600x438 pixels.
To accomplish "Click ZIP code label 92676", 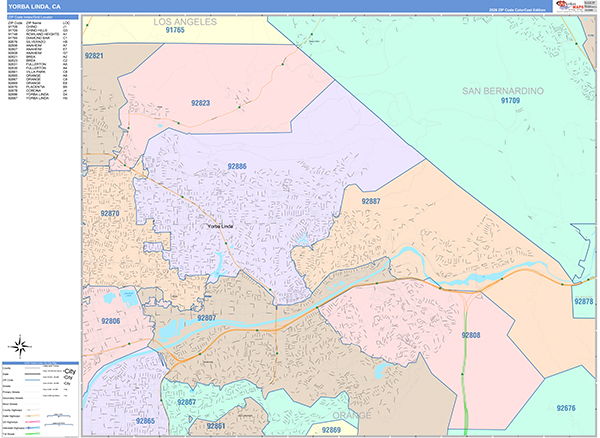I will pyautogui.click(x=566, y=408).
